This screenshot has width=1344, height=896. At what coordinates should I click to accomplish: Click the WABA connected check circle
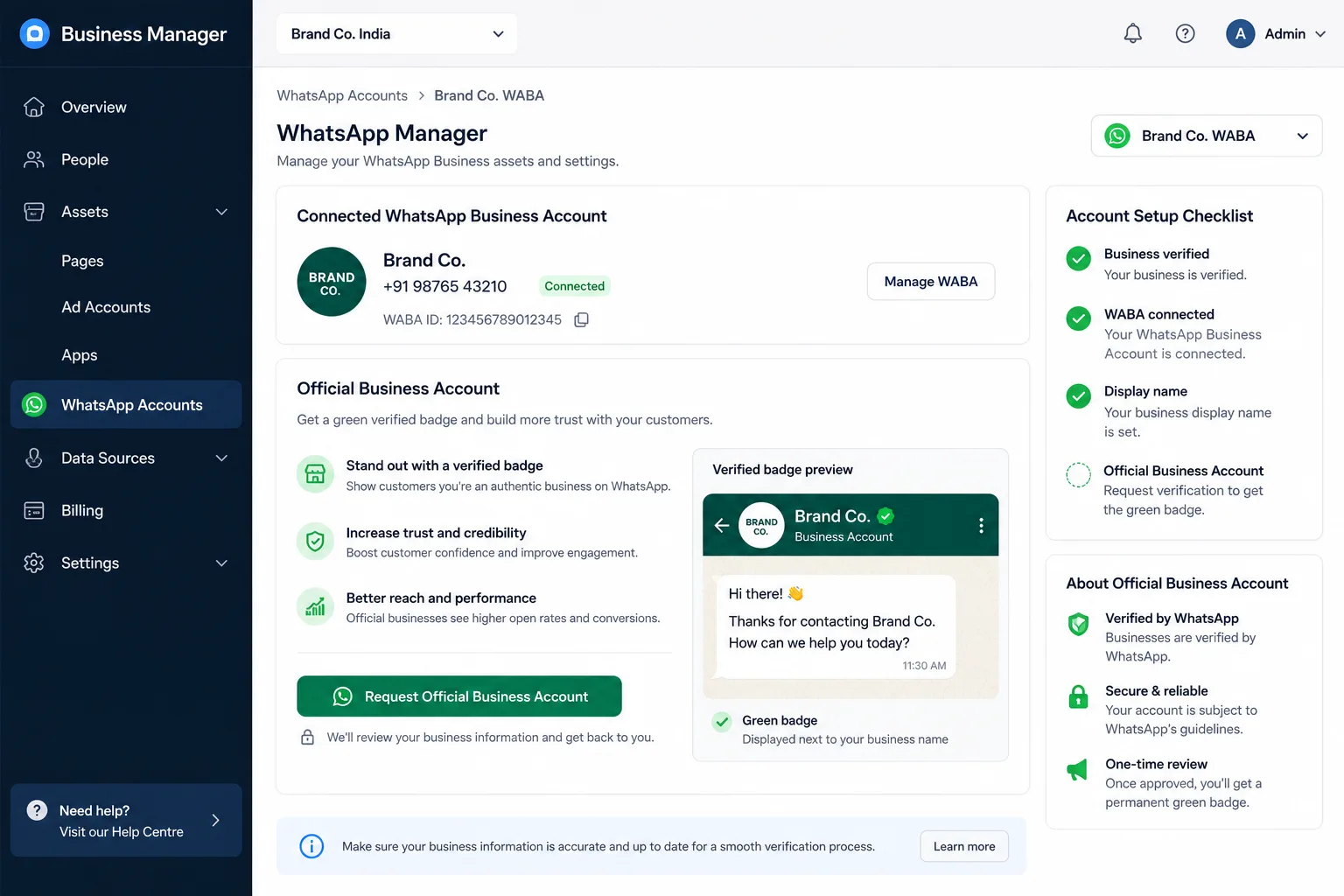pos(1078,318)
